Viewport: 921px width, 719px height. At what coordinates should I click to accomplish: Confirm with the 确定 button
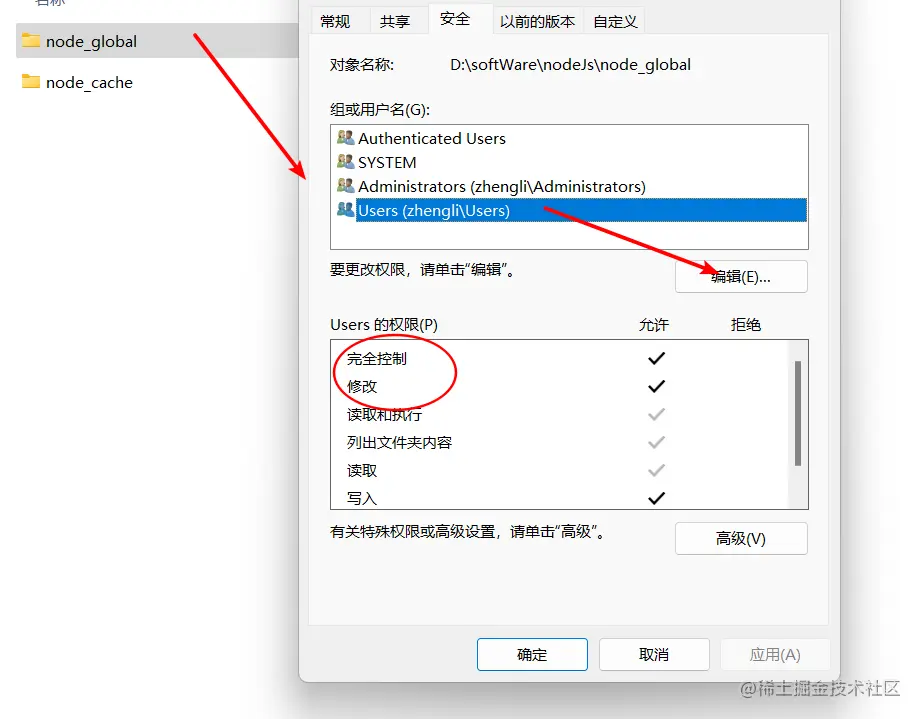(532, 654)
